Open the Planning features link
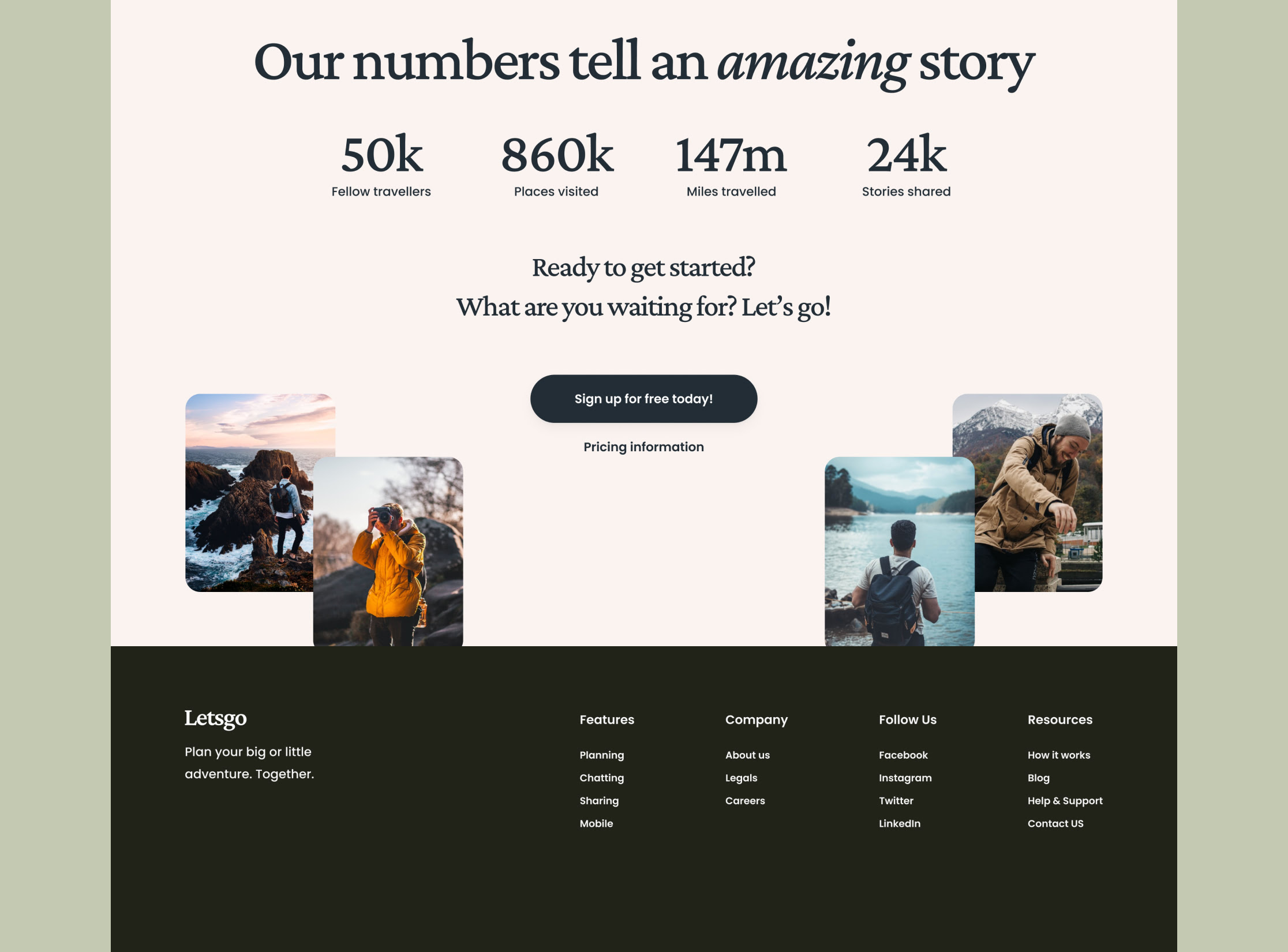1288x952 pixels. pyautogui.click(x=602, y=755)
